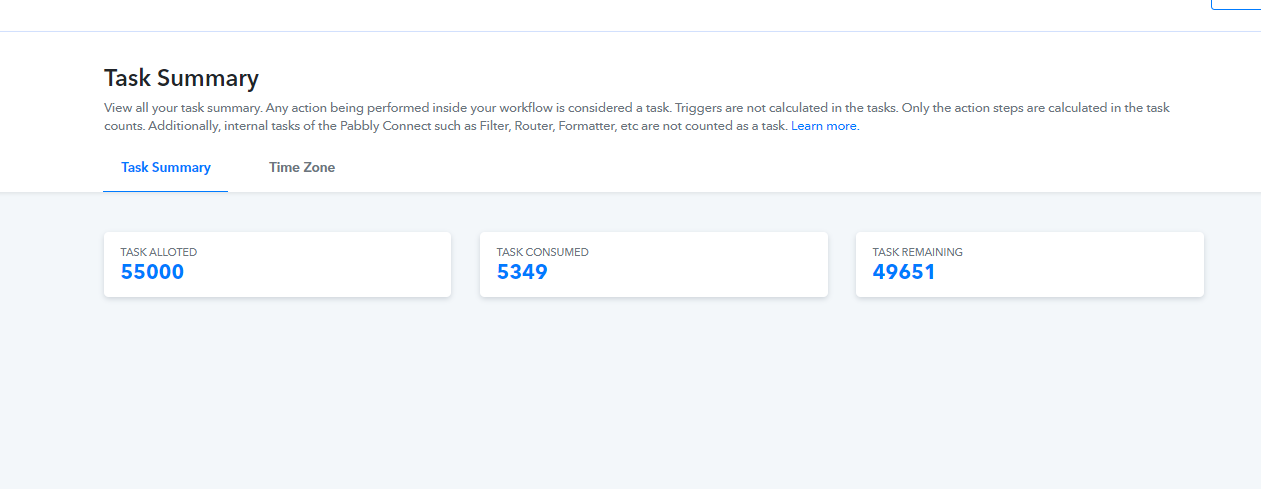Click the underline beneath Task Summary tab
The image size is (1261, 489).
pos(166,190)
